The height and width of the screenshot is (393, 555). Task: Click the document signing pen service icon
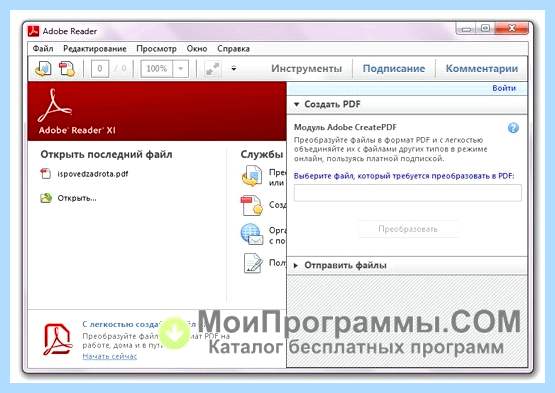click(x=253, y=263)
